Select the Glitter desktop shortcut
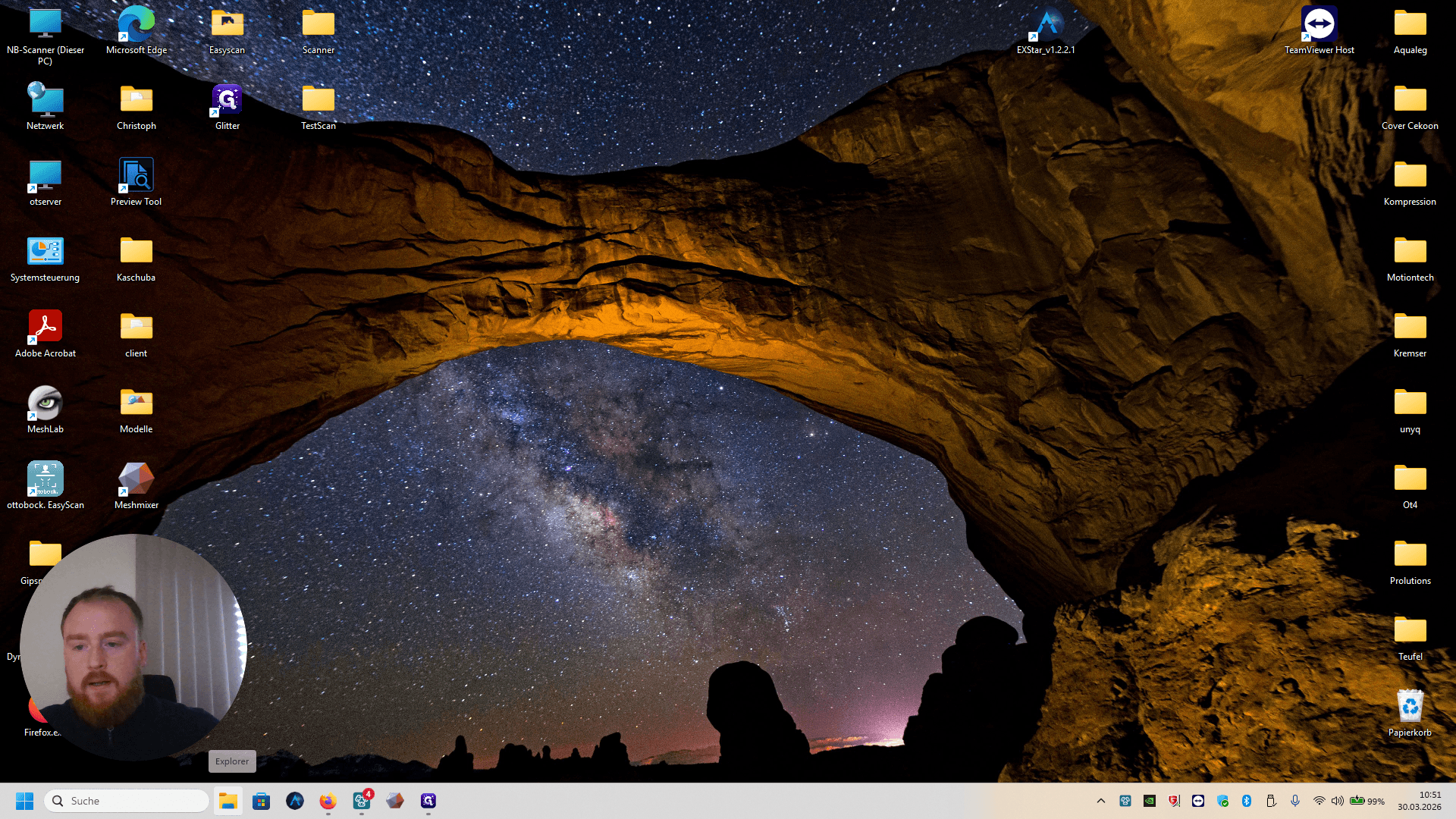1456x819 pixels. [227, 107]
